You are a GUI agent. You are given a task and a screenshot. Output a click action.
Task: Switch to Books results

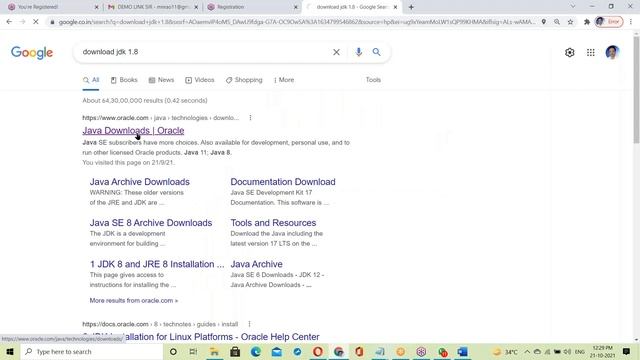click(x=124, y=80)
